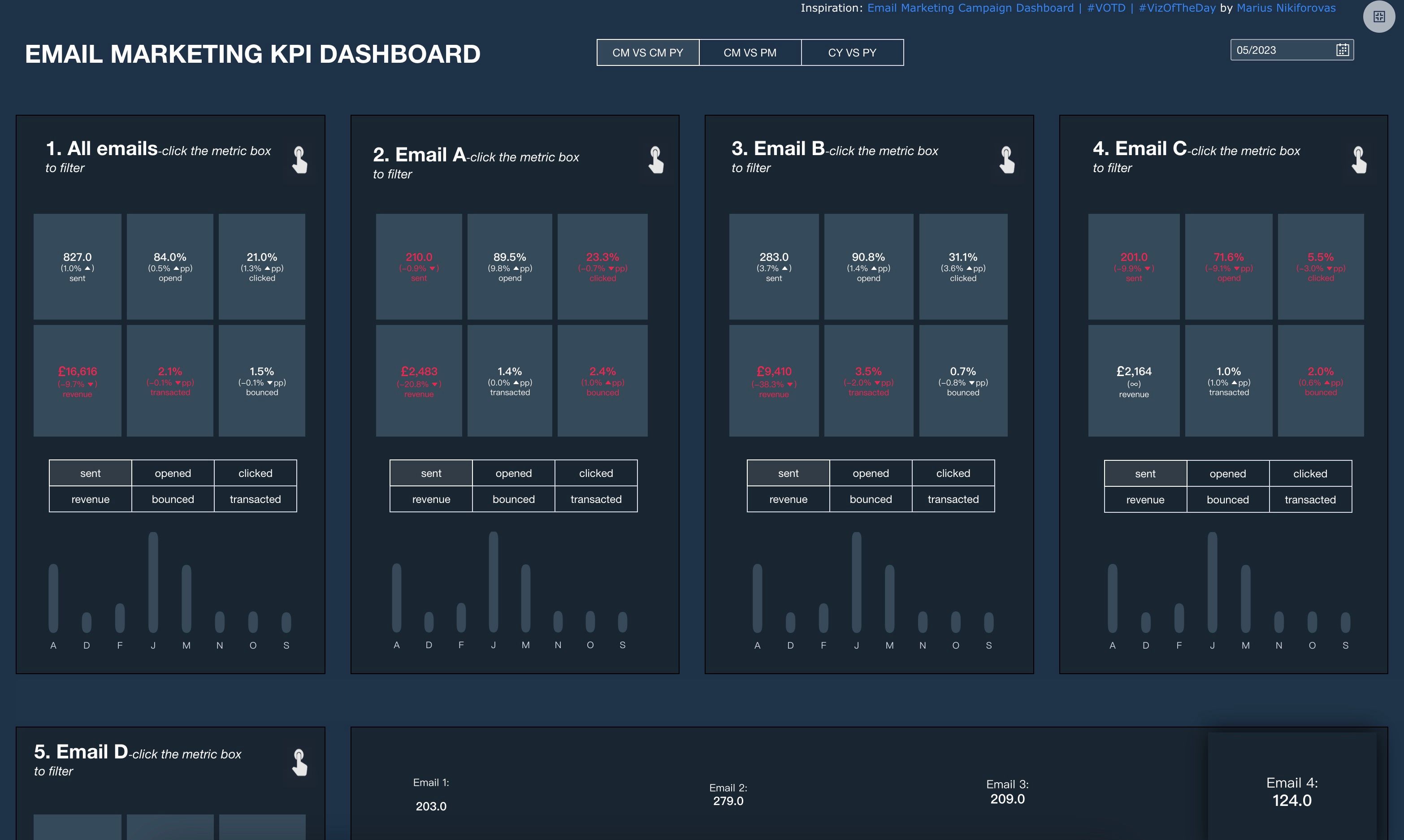Viewport: 1404px width, 840px height.
Task: Select 'revenue' toggle in Email A panel
Action: (x=431, y=499)
